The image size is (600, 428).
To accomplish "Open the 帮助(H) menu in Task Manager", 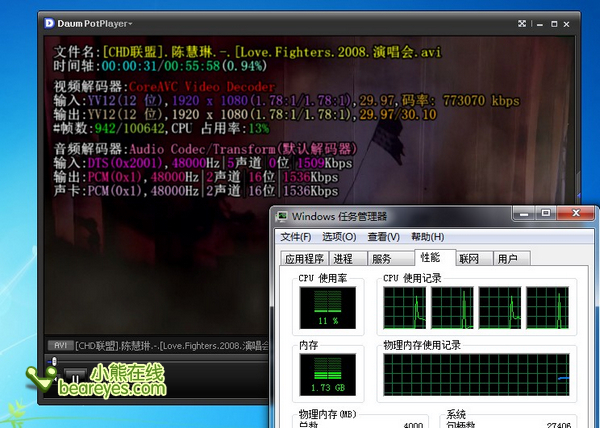I will click(x=427, y=237).
